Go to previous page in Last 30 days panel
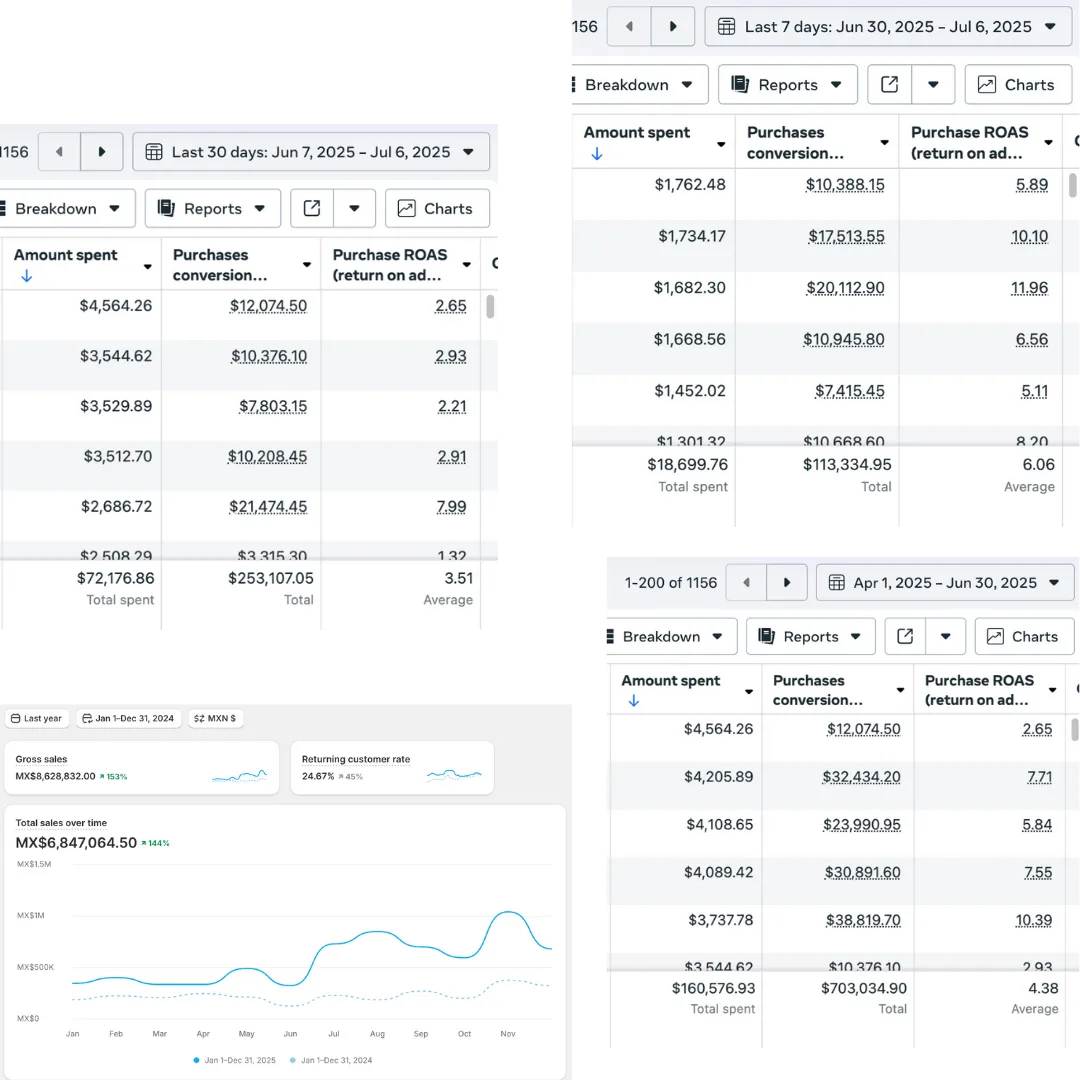 59,152
